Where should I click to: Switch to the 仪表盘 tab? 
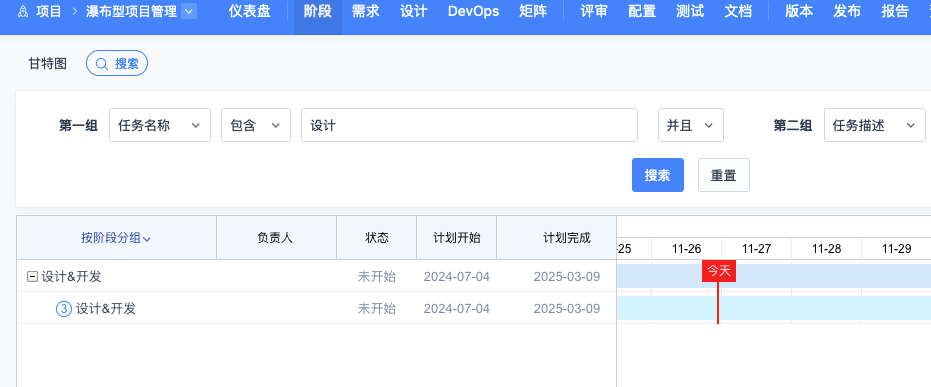coord(249,11)
